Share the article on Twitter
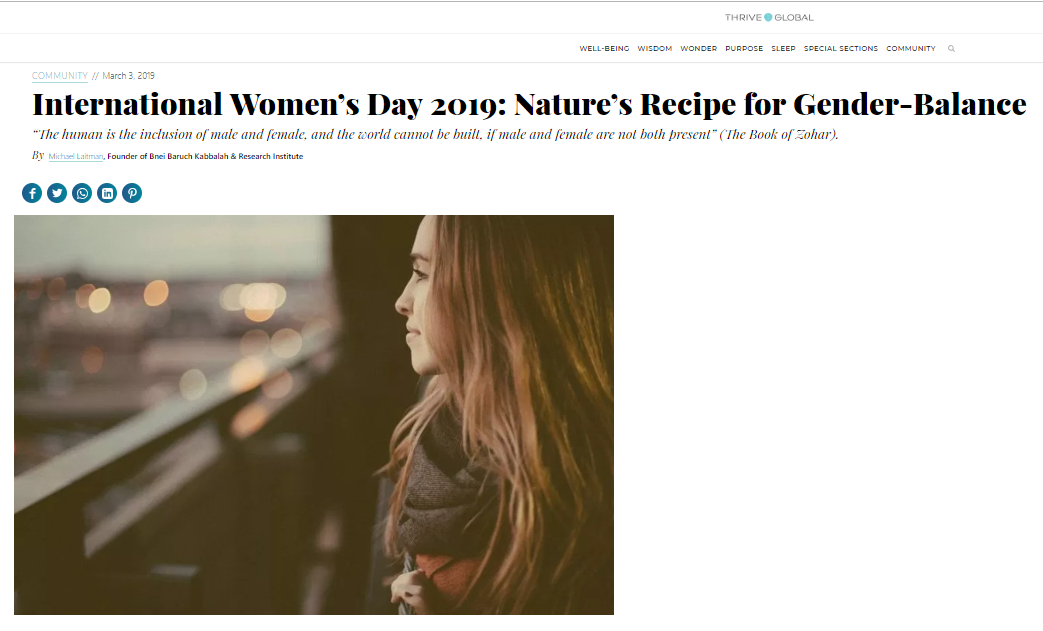This screenshot has height=631, width=1043. tap(57, 193)
